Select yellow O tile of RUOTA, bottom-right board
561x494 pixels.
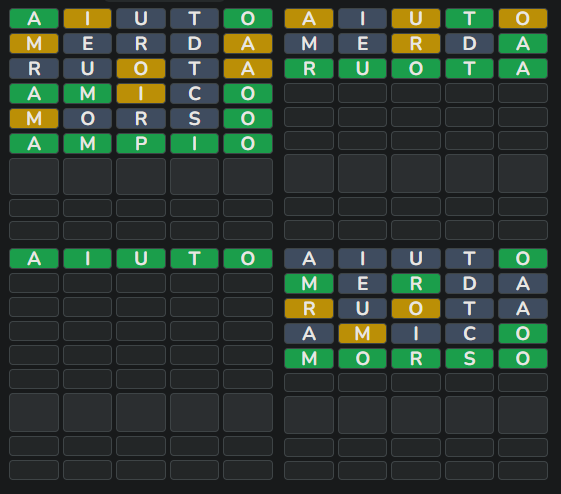coord(416,308)
